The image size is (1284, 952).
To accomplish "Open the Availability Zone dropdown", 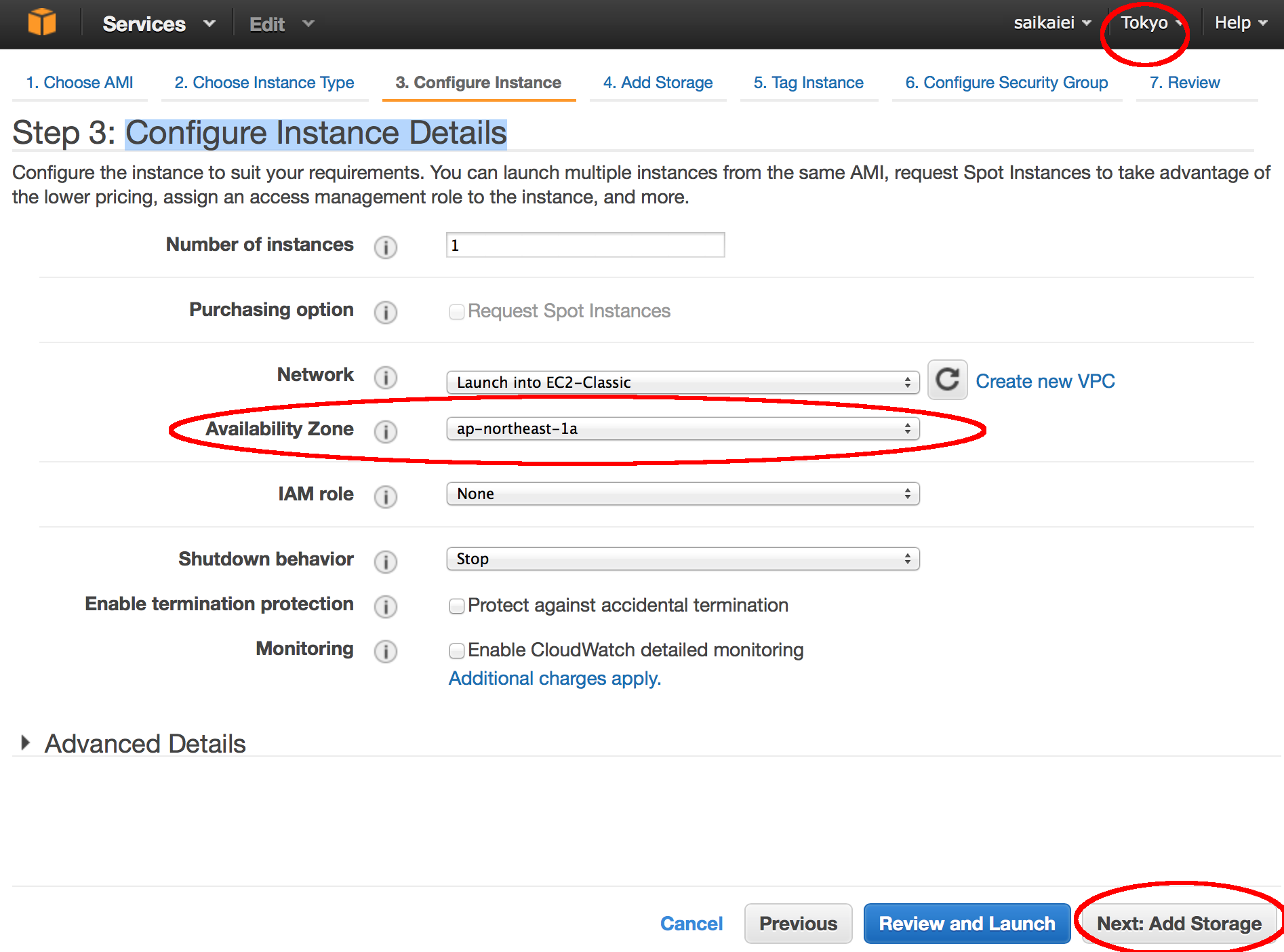I will (x=683, y=429).
